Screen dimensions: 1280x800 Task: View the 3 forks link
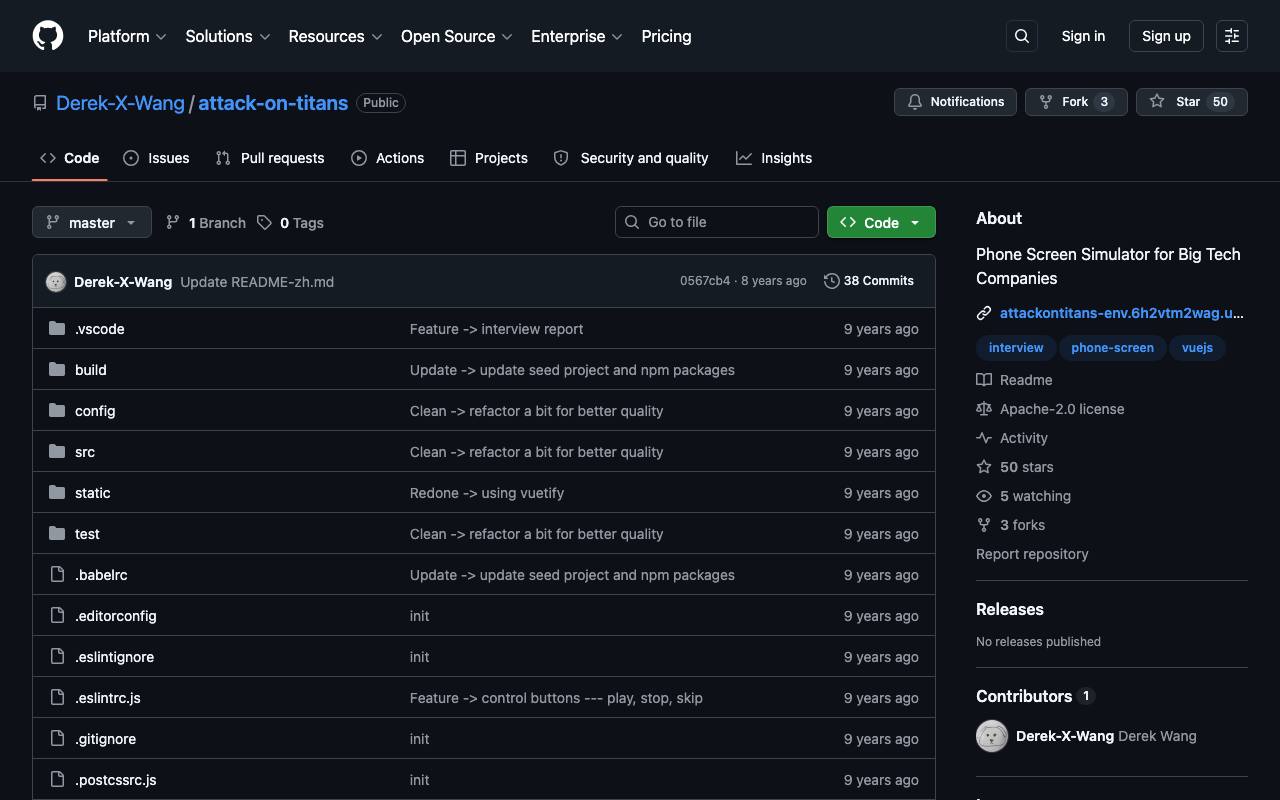(1010, 525)
